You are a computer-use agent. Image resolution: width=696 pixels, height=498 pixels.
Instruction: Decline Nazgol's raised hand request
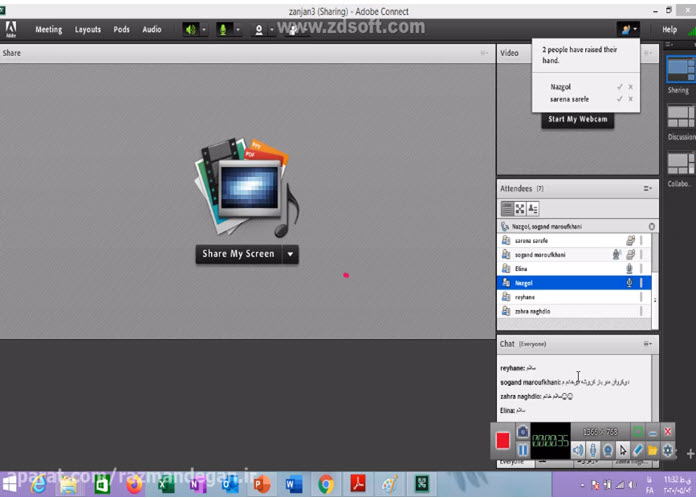coord(630,87)
